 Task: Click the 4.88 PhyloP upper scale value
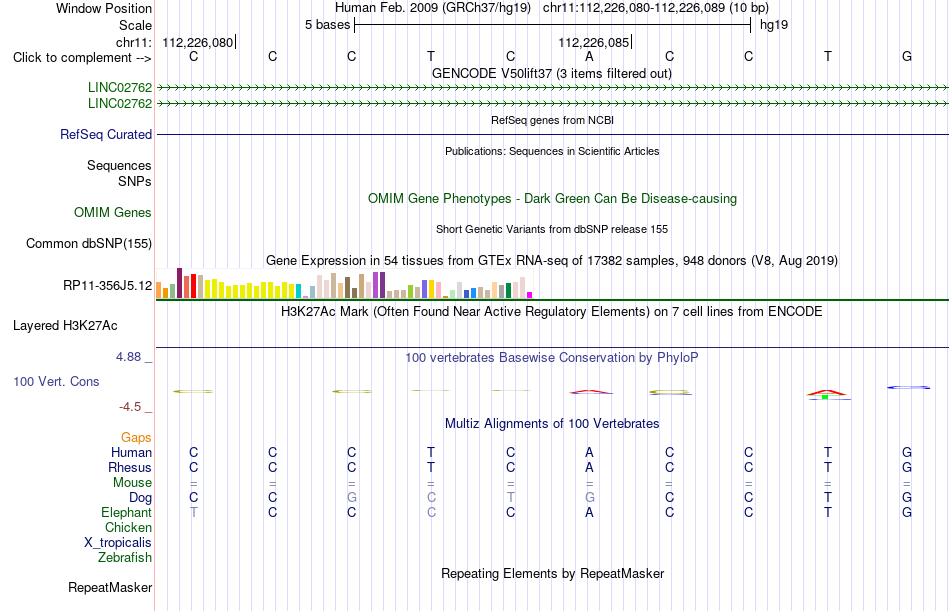coord(128,357)
